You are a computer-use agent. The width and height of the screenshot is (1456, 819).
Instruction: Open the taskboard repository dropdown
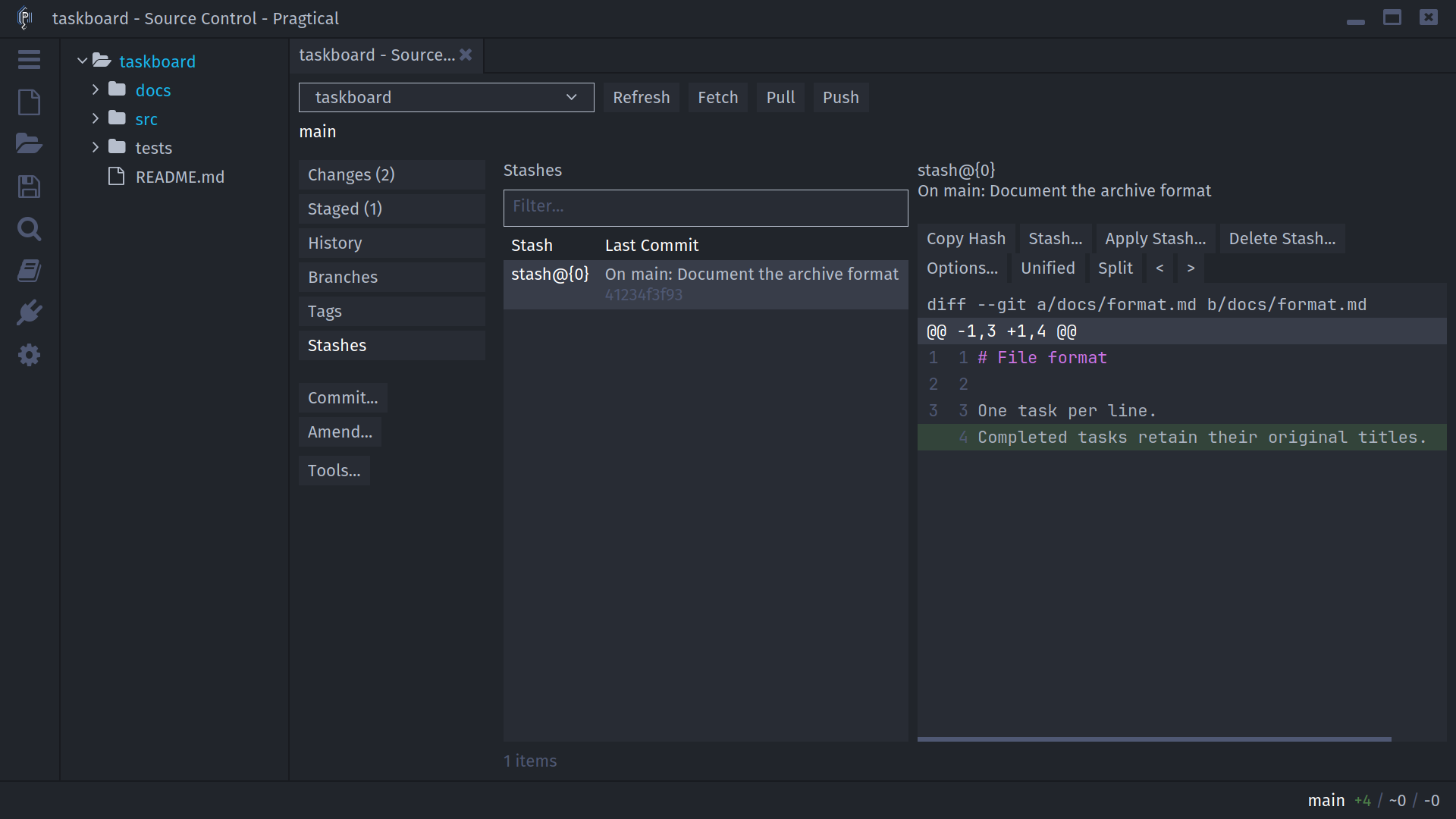(x=446, y=97)
